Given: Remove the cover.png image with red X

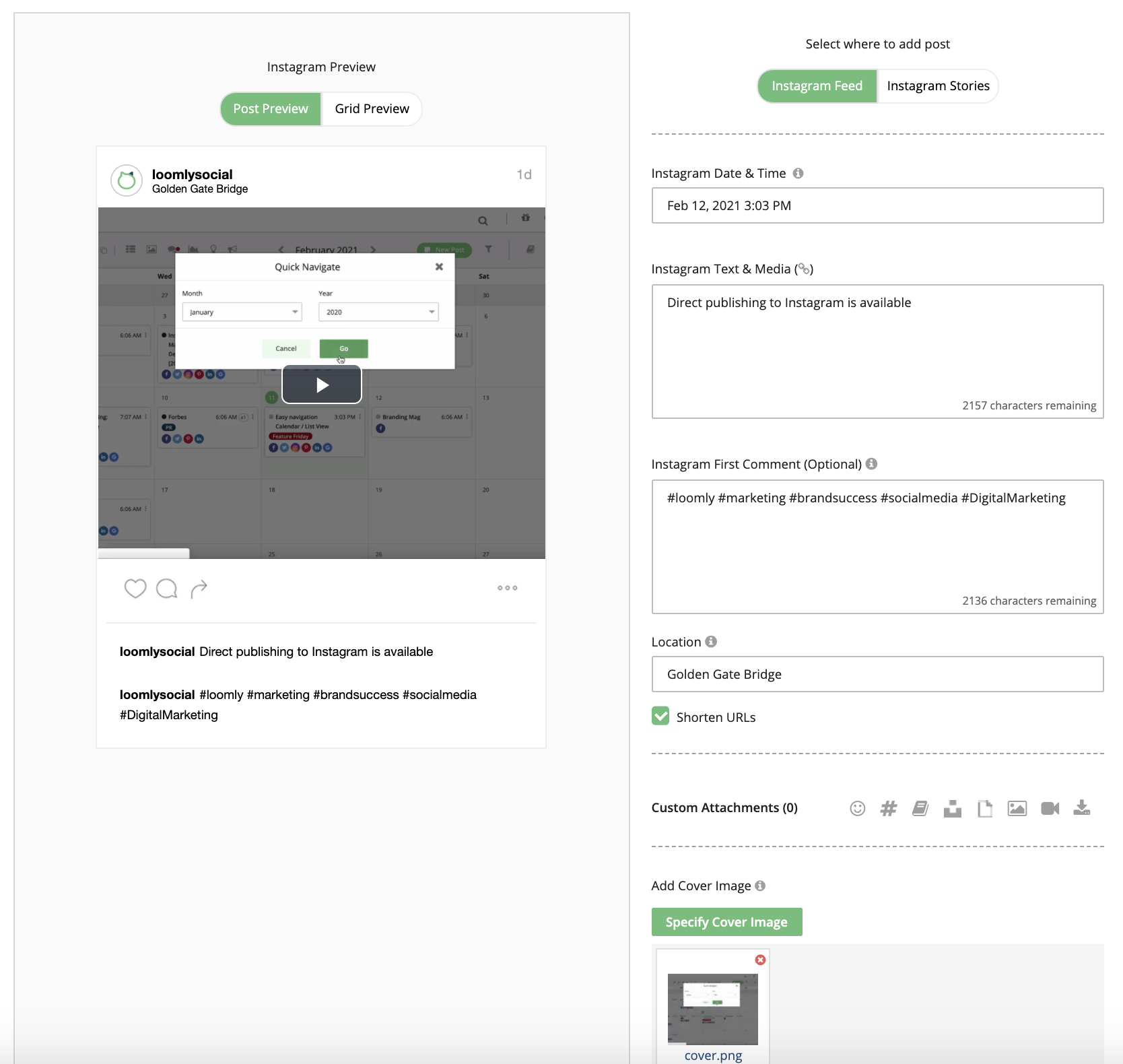Looking at the screenshot, I should [x=760, y=960].
